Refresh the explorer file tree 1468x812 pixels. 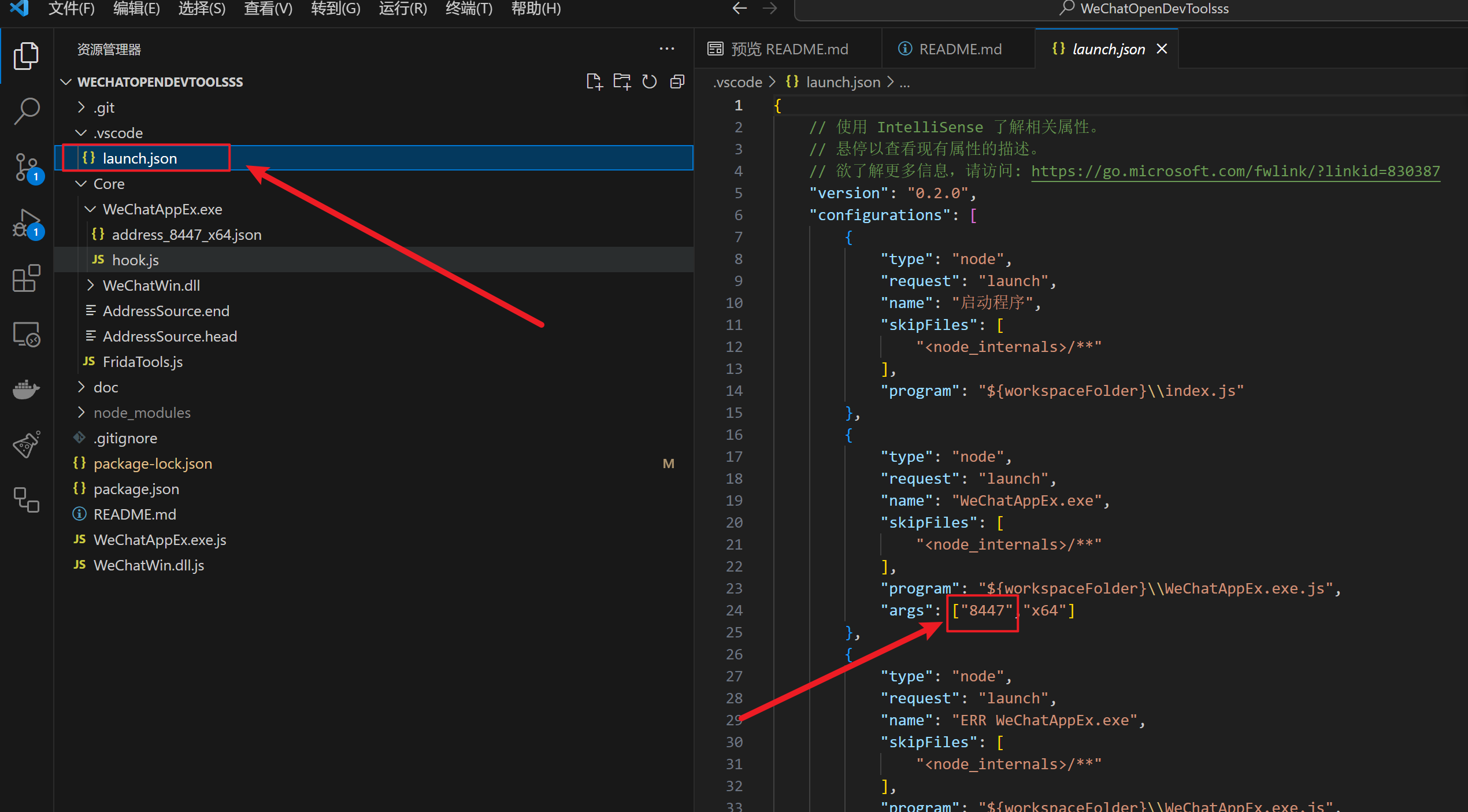[x=650, y=81]
